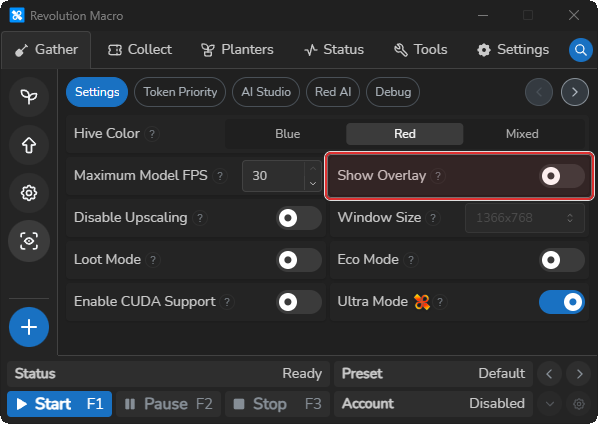Image resolution: width=598 pixels, height=424 pixels.
Task: Open the Red AI subtab
Action: [333, 92]
